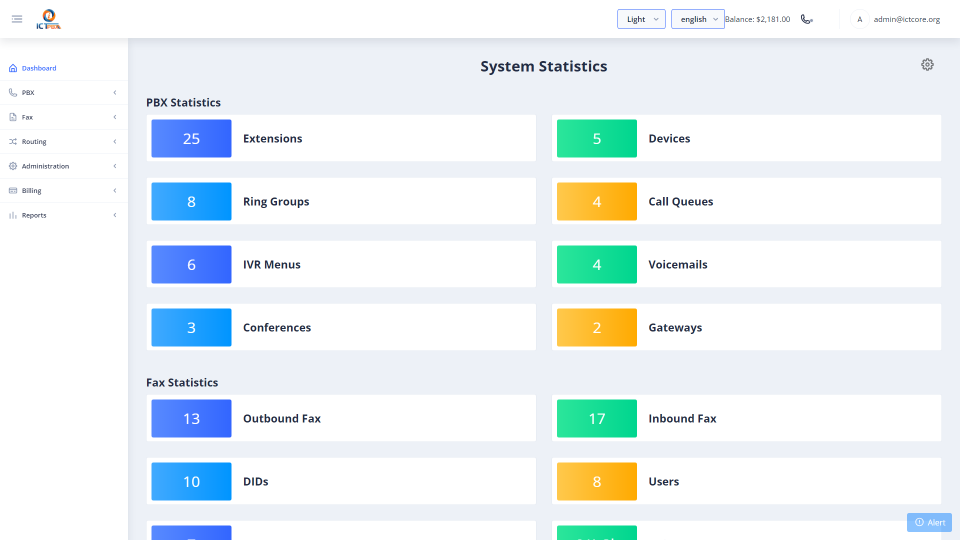Image resolution: width=960 pixels, height=540 pixels.
Task: Expand the Routing menu chevron
Action: [114, 141]
